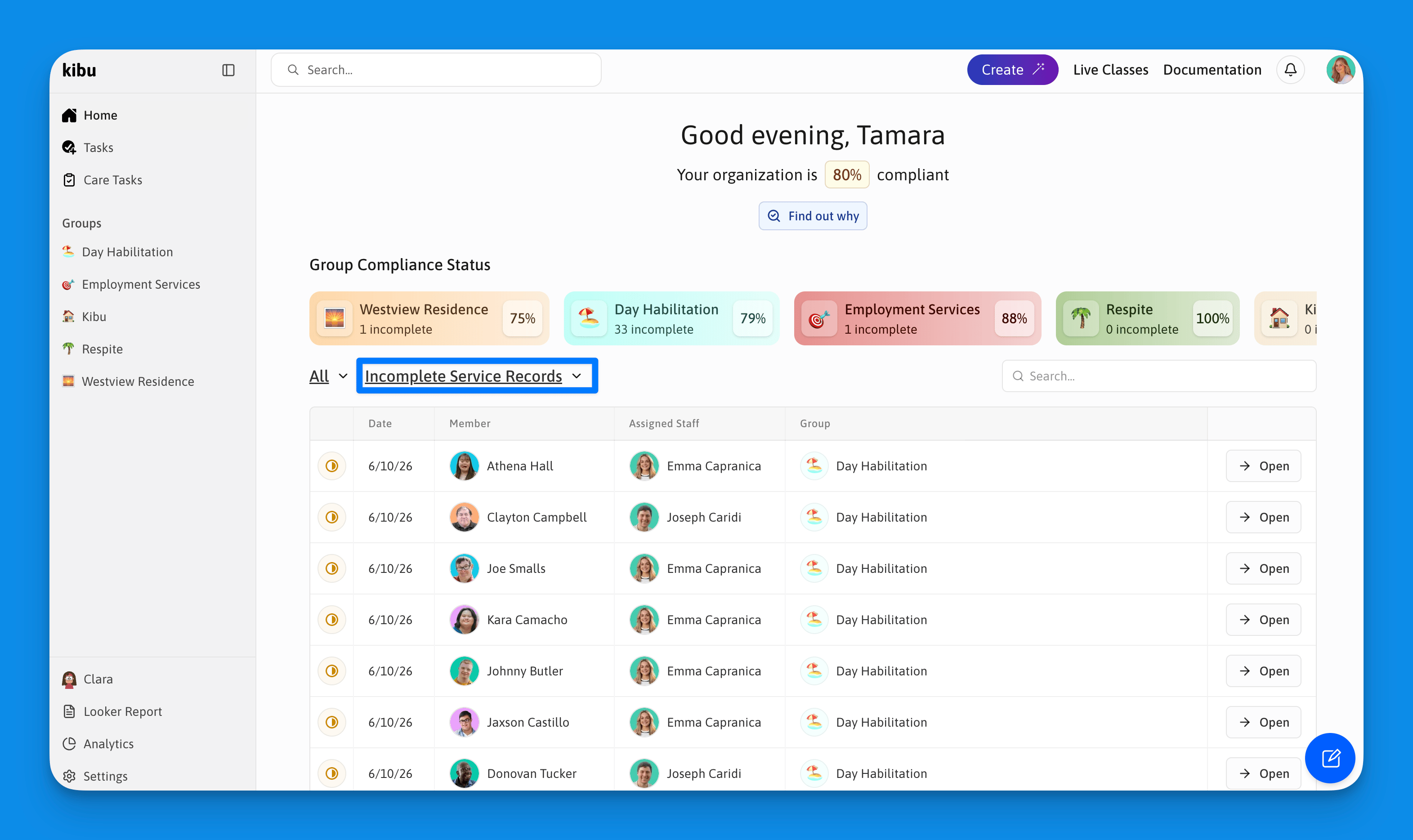1413x840 pixels.
Task: Open the floating compose edit button
Action: [x=1330, y=757]
